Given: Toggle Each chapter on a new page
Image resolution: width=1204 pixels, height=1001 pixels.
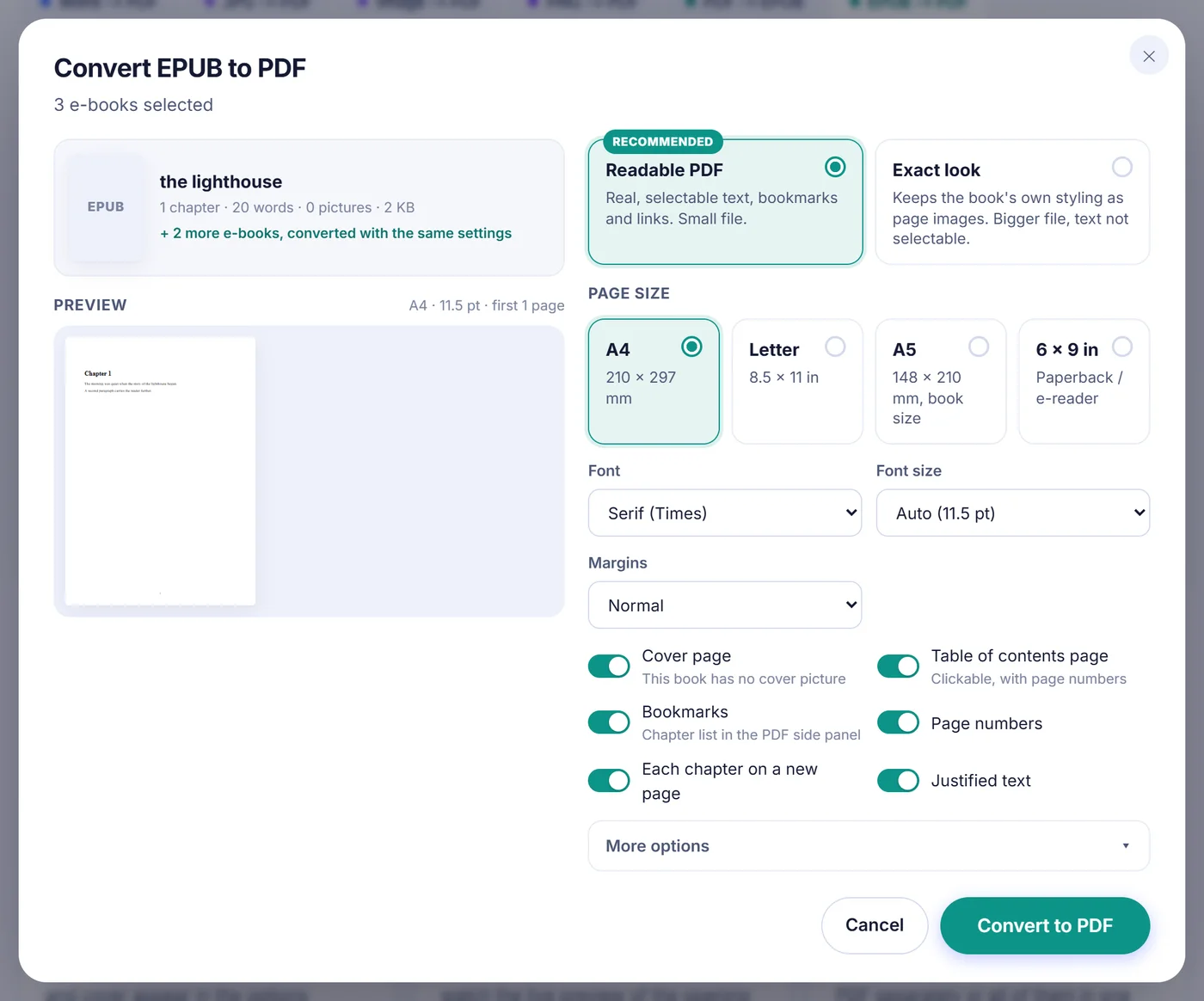Looking at the screenshot, I should (x=609, y=780).
